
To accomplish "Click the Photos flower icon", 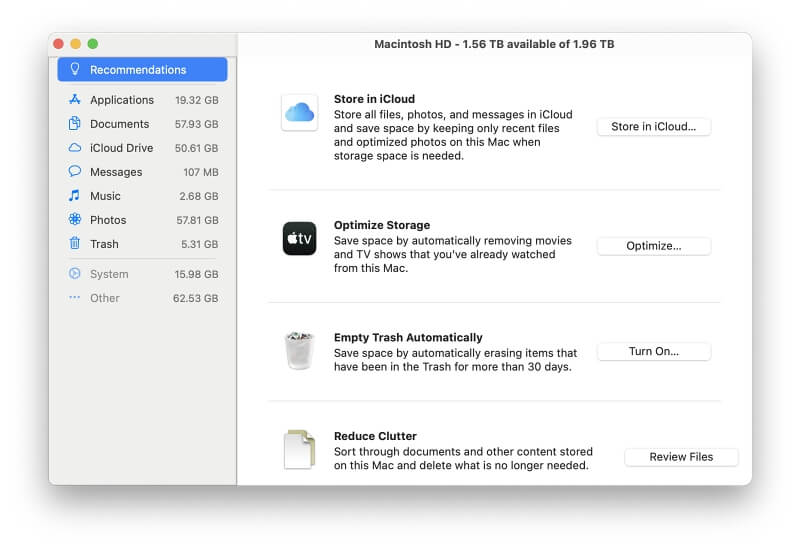I will pos(75,219).
